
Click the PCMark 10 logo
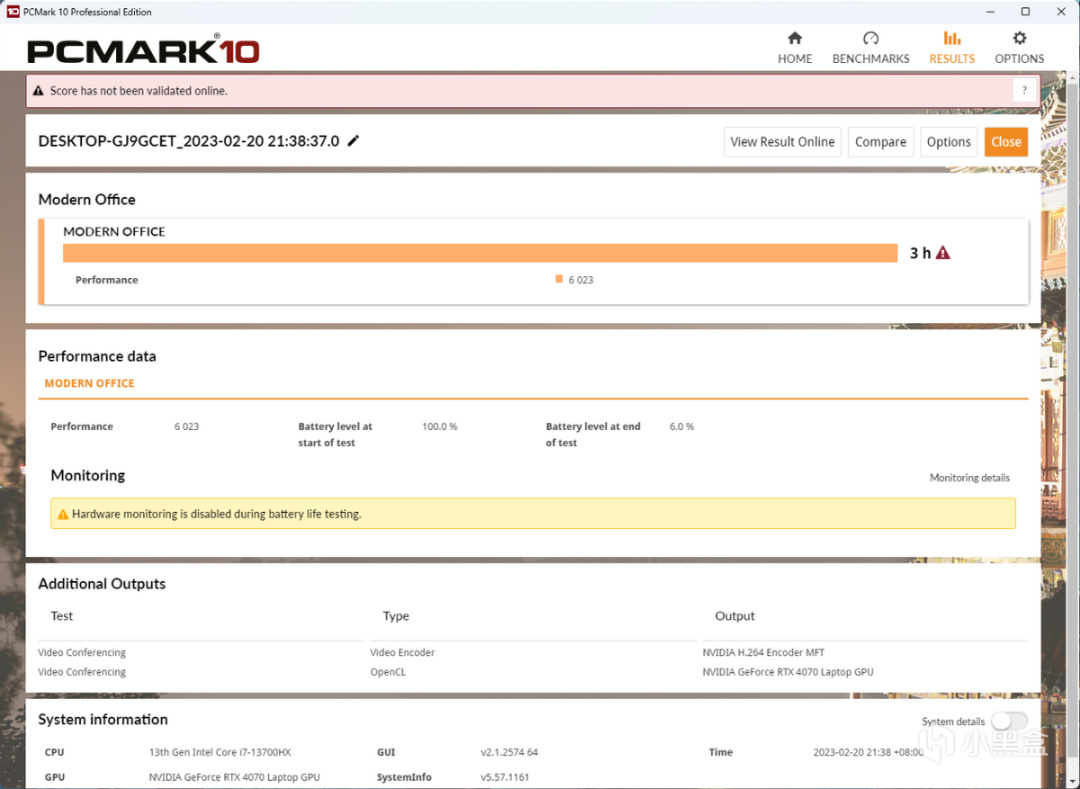(x=143, y=50)
